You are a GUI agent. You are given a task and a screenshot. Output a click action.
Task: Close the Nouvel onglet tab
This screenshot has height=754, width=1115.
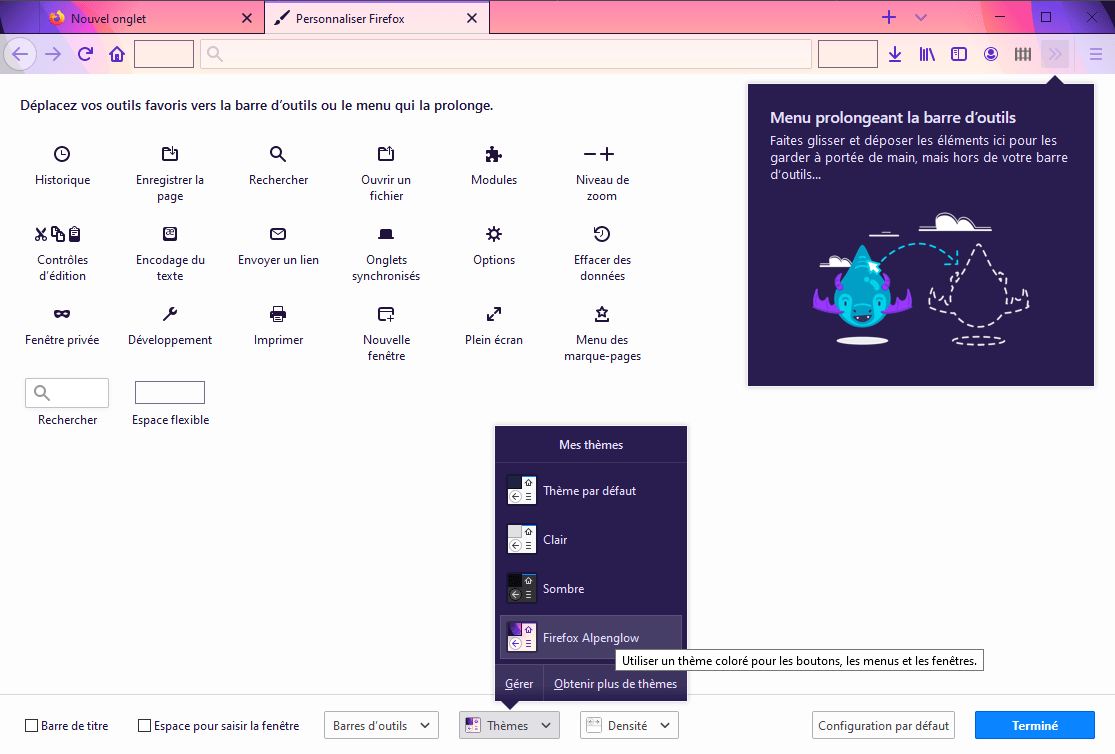point(247,18)
